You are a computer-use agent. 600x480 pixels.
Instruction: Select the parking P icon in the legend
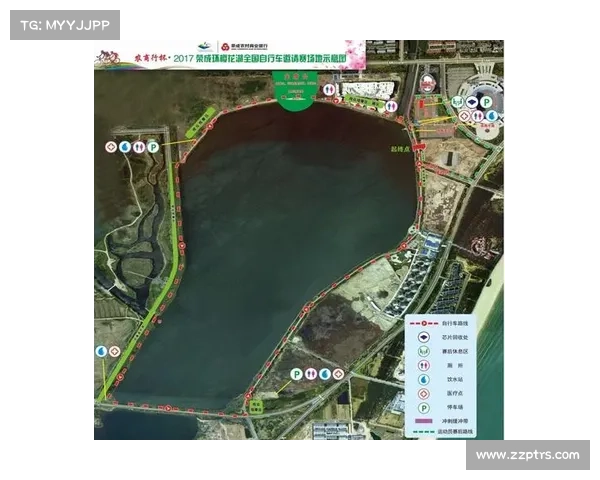click(424, 407)
